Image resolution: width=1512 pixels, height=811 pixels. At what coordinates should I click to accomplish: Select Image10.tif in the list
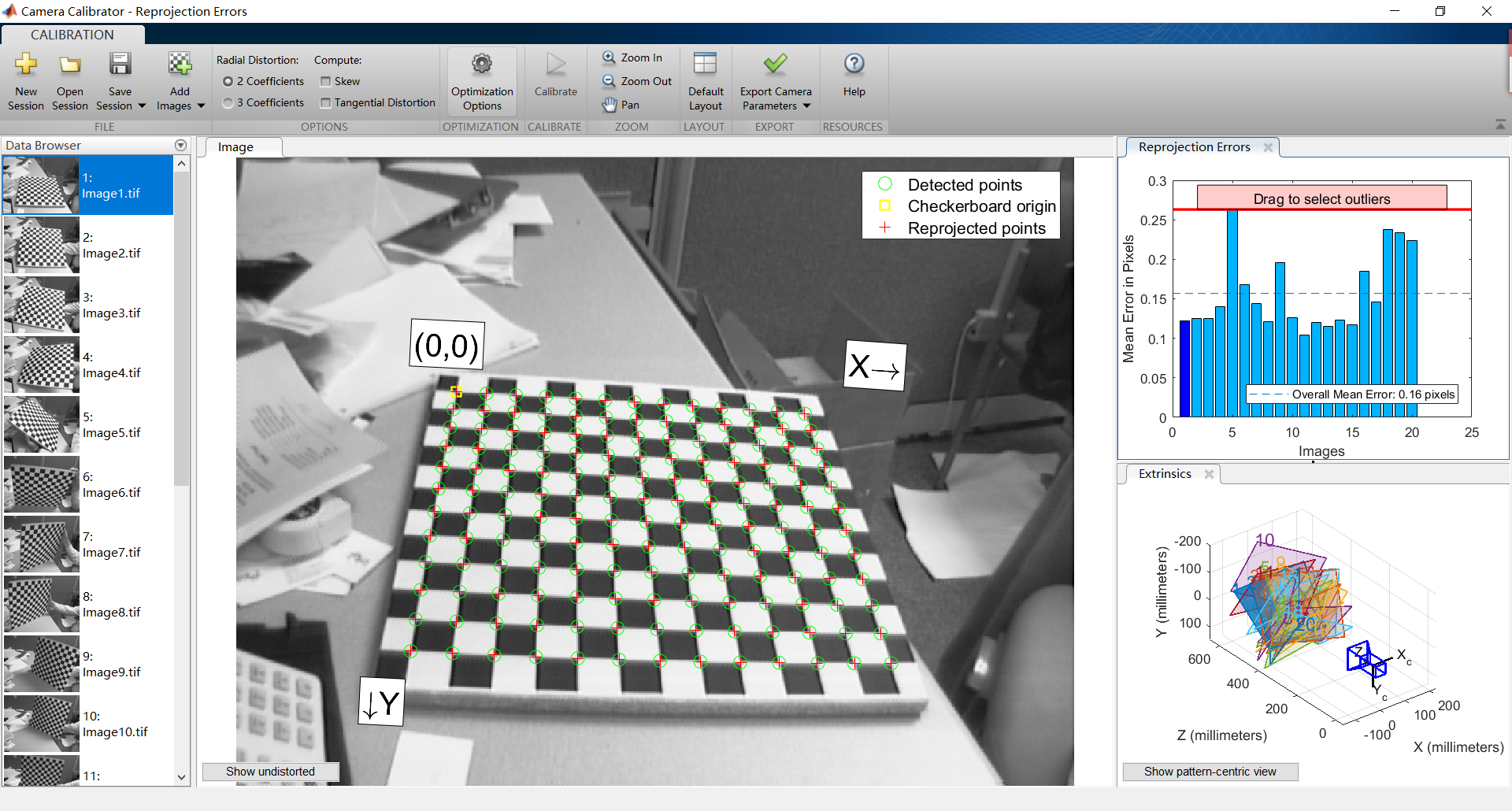(x=87, y=724)
